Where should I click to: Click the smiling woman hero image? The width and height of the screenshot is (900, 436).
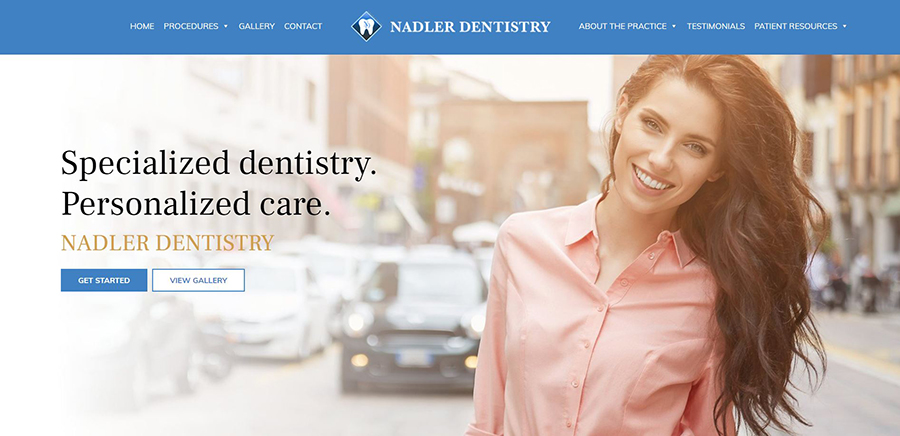click(649, 247)
